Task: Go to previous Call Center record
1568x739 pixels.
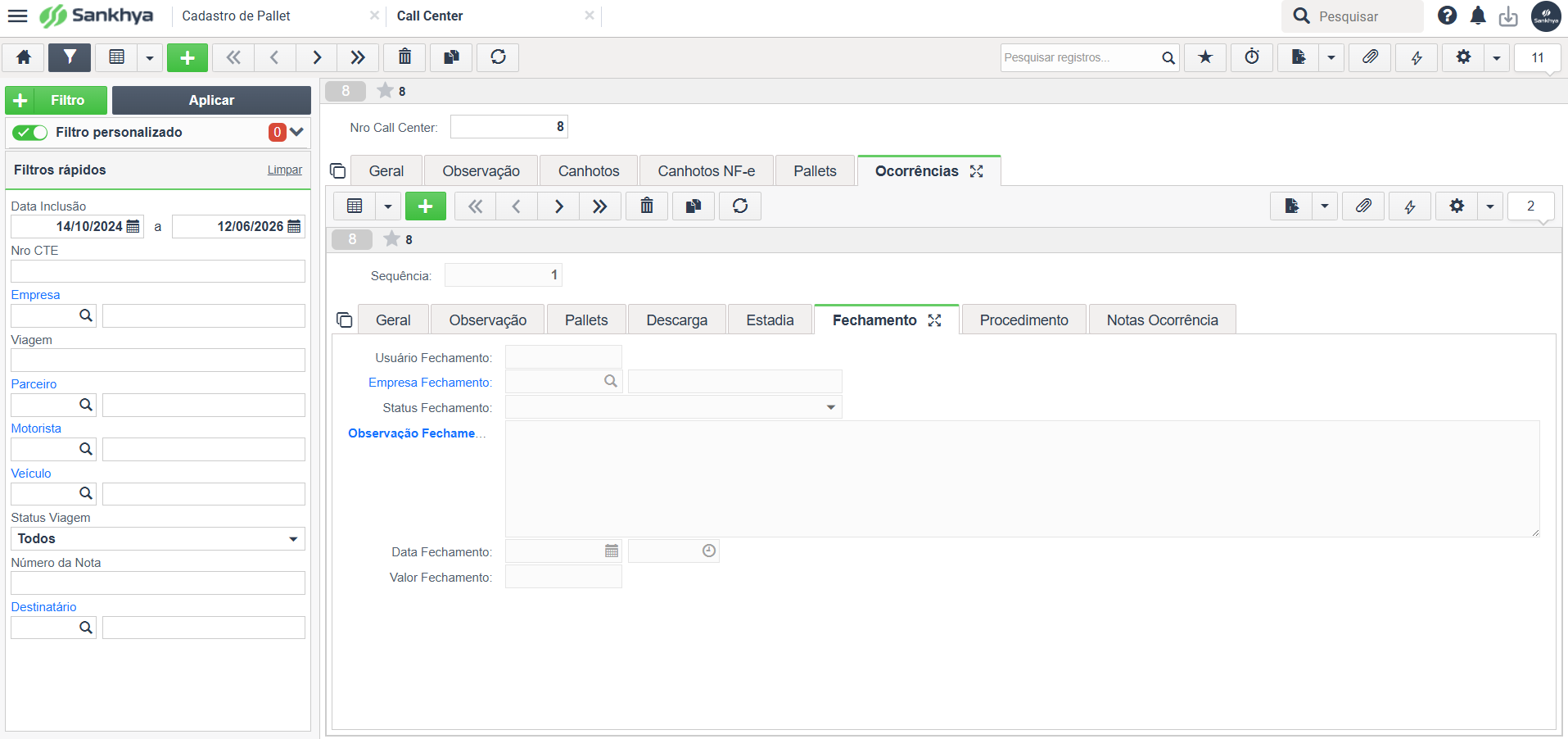Action: [x=274, y=57]
